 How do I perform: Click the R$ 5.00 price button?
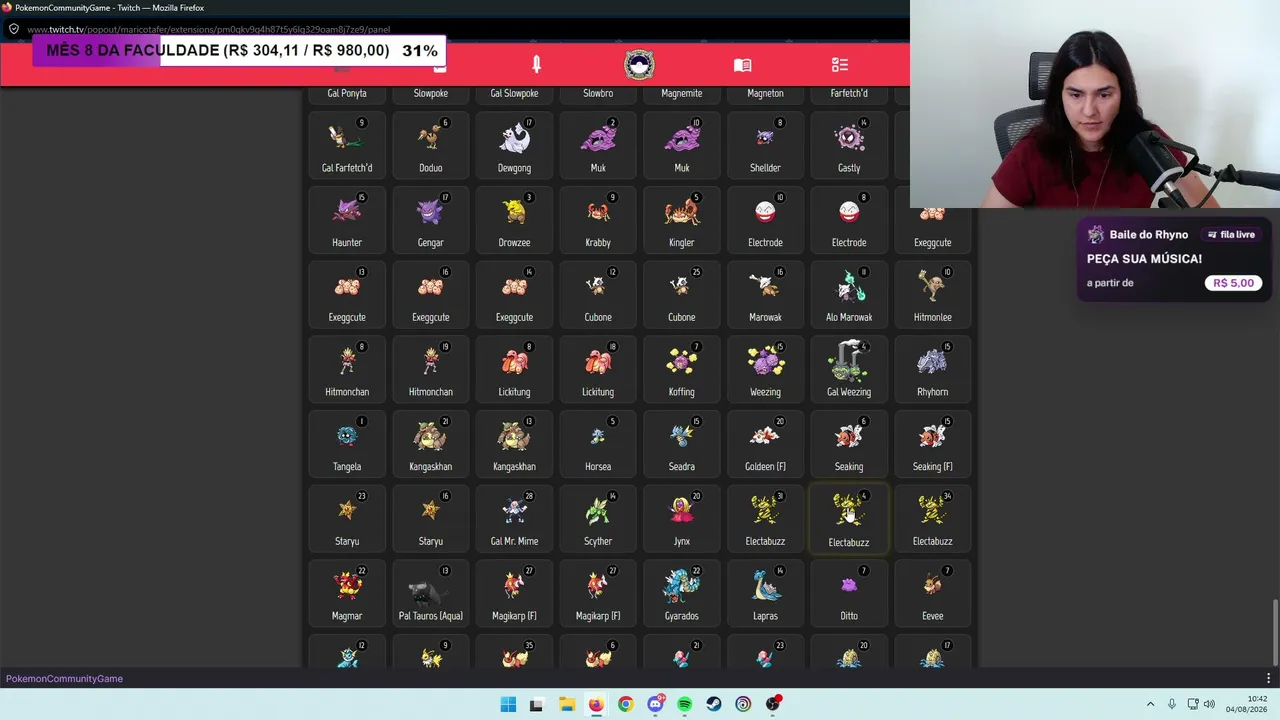tap(1233, 283)
